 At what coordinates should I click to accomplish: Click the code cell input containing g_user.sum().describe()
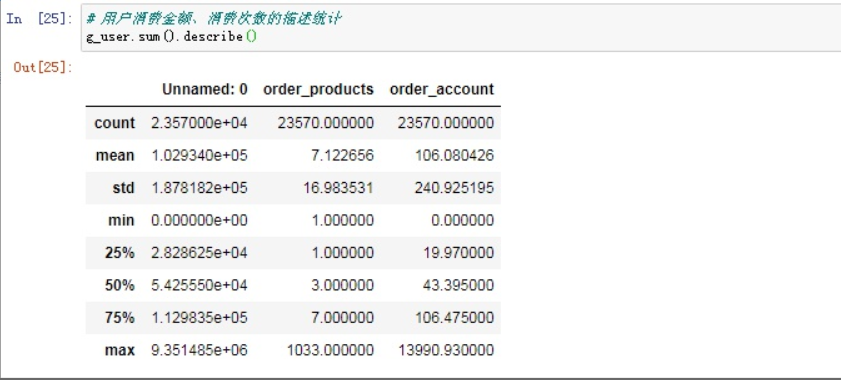[x=461, y=28]
